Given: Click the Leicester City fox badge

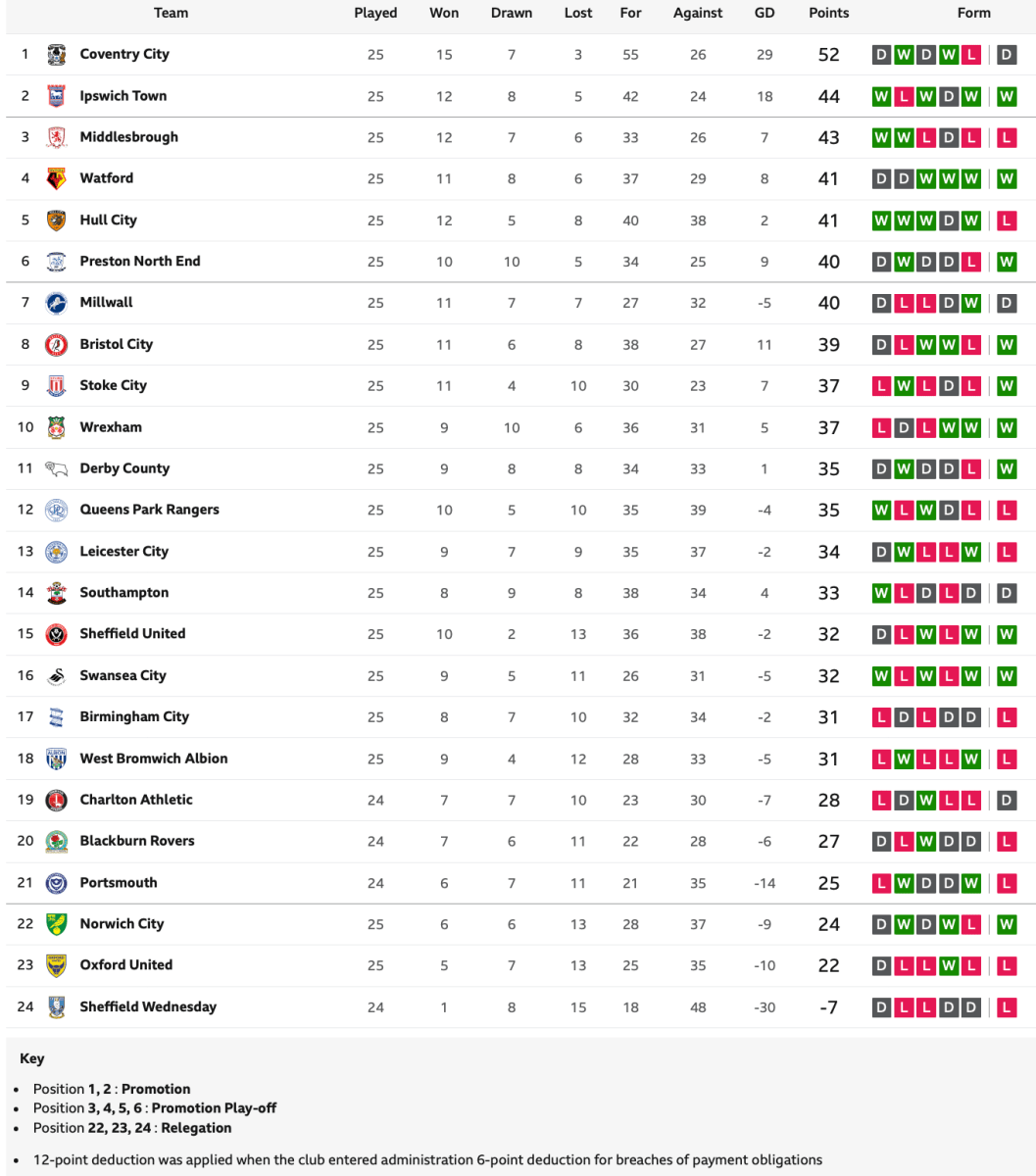Looking at the screenshot, I should 56,552.
